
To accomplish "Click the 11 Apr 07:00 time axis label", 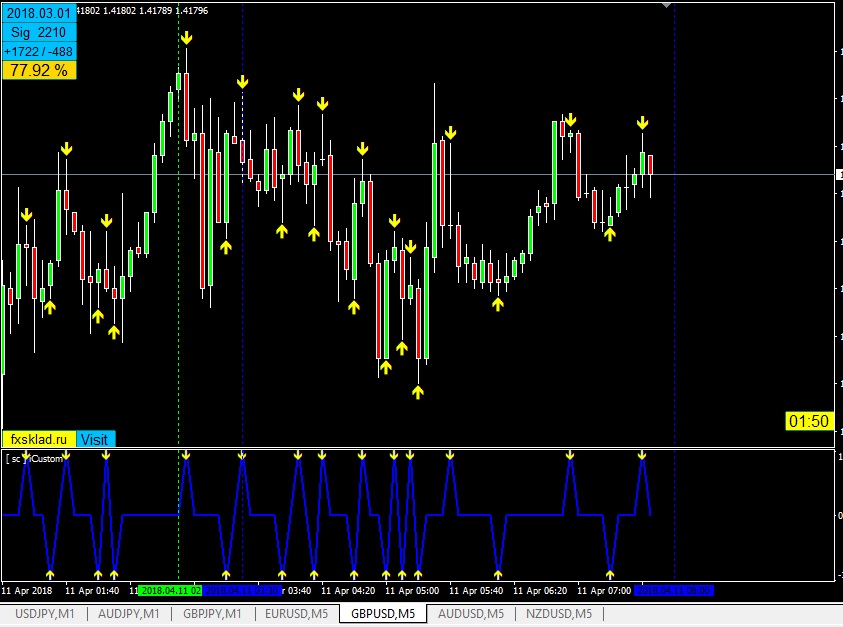I will pos(604,590).
